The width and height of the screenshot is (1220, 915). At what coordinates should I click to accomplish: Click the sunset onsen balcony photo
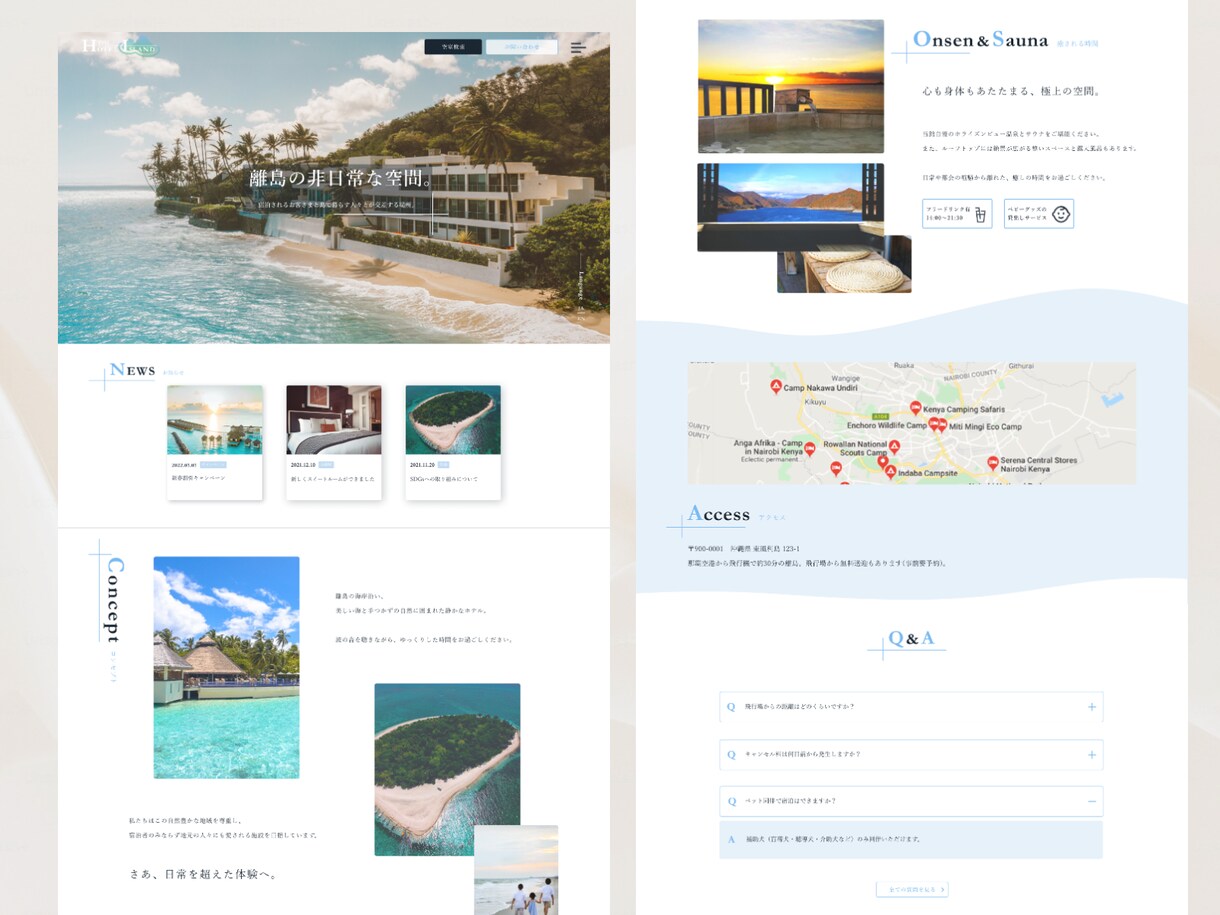(791, 87)
